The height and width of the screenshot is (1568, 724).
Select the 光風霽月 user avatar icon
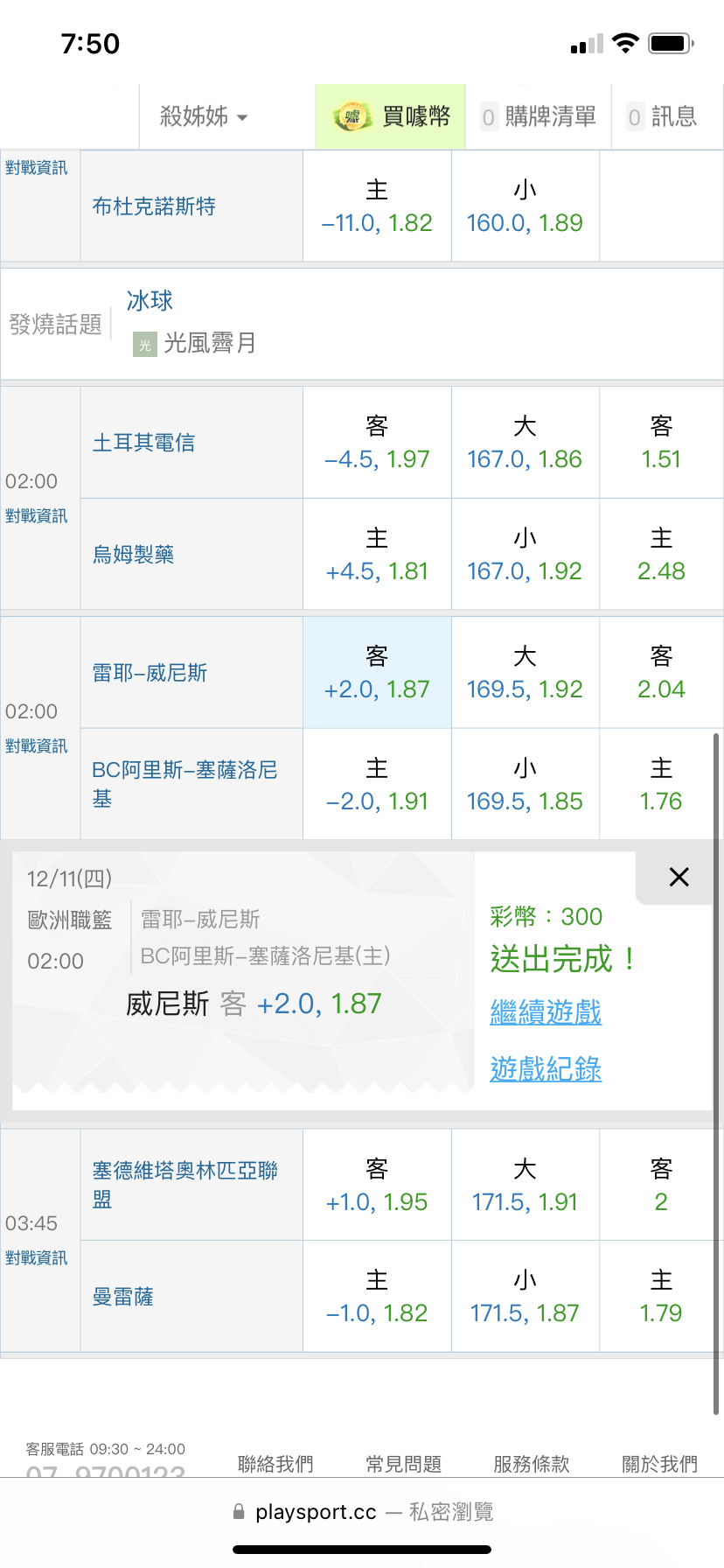coord(144,345)
